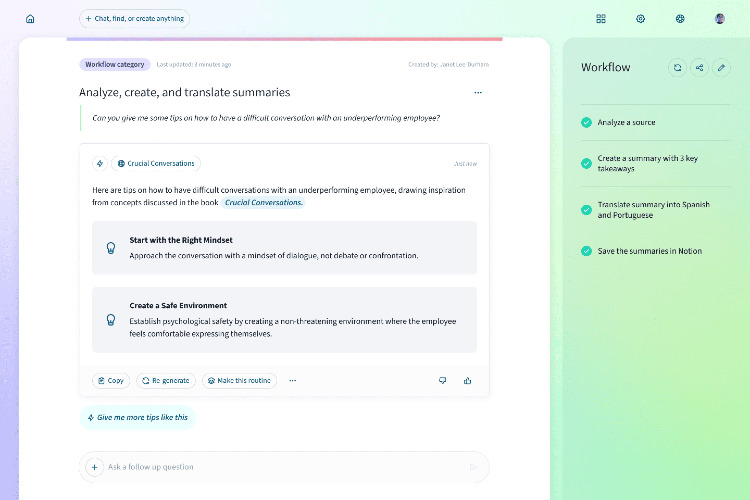This screenshot has width=750, height=500.
Task: Click the Start with the Right Mindset heading
Action: click(x=181, y=240)
